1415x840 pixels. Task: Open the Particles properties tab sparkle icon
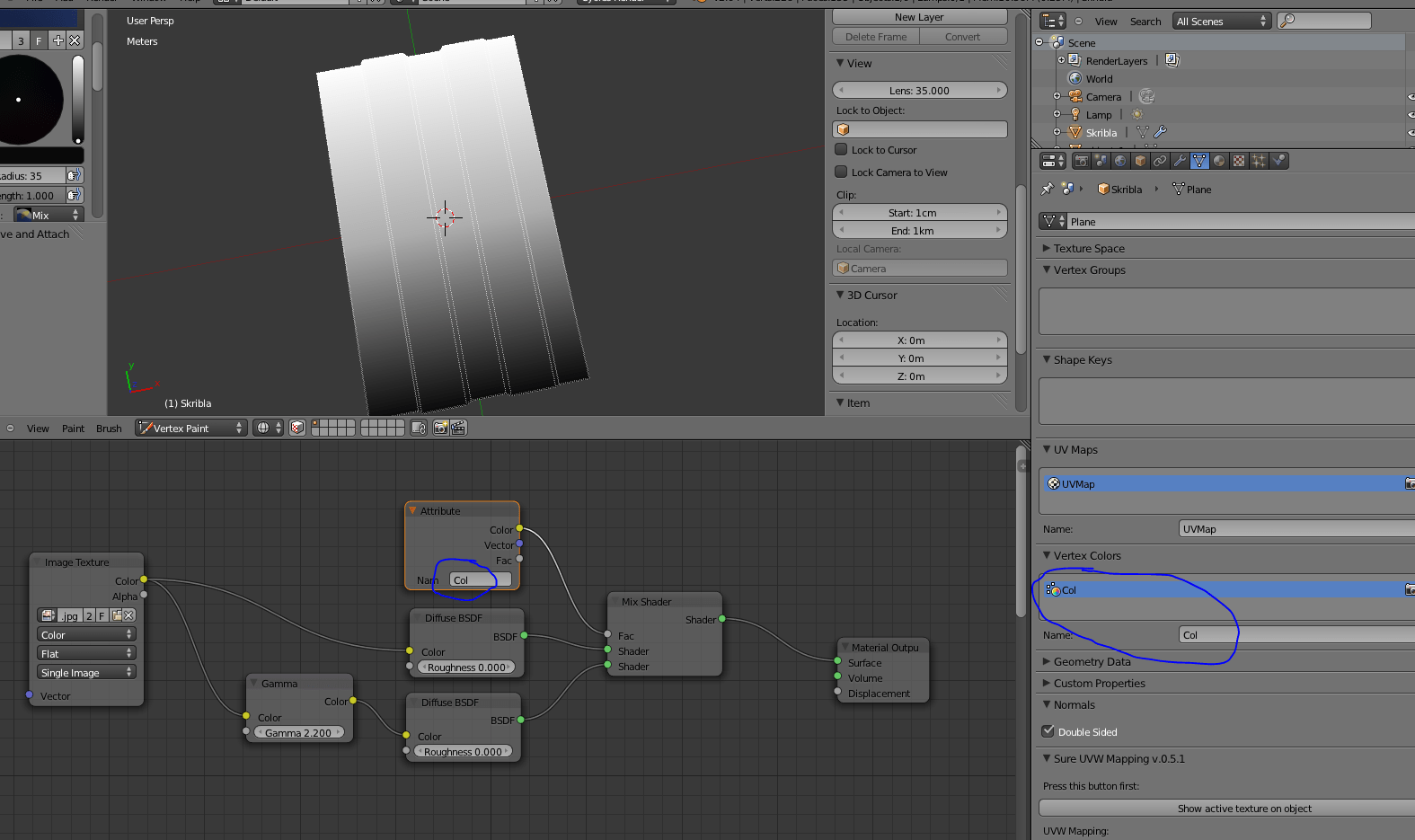coord(1259,161)
